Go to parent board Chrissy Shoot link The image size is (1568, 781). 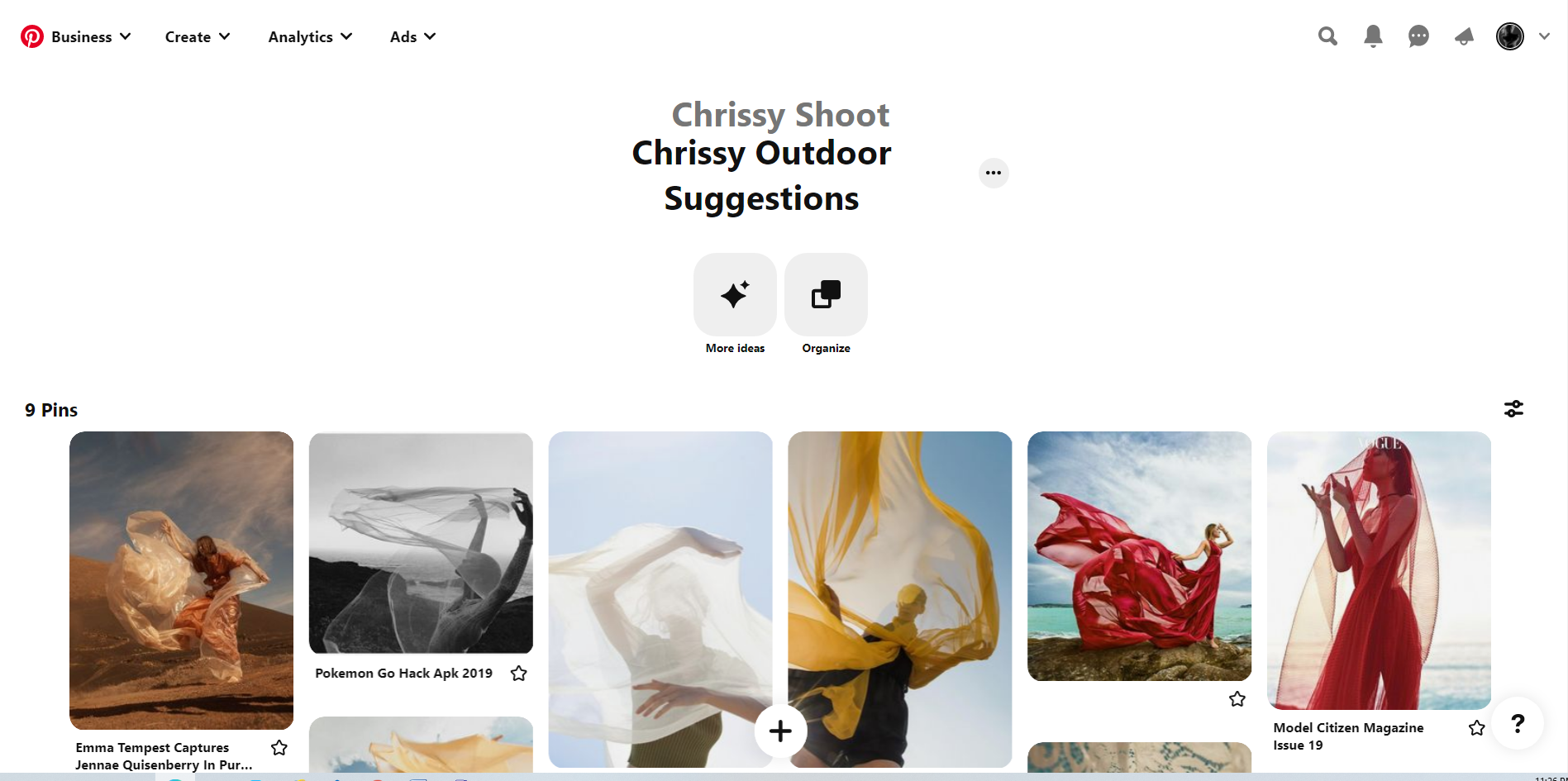click(780, 114)
